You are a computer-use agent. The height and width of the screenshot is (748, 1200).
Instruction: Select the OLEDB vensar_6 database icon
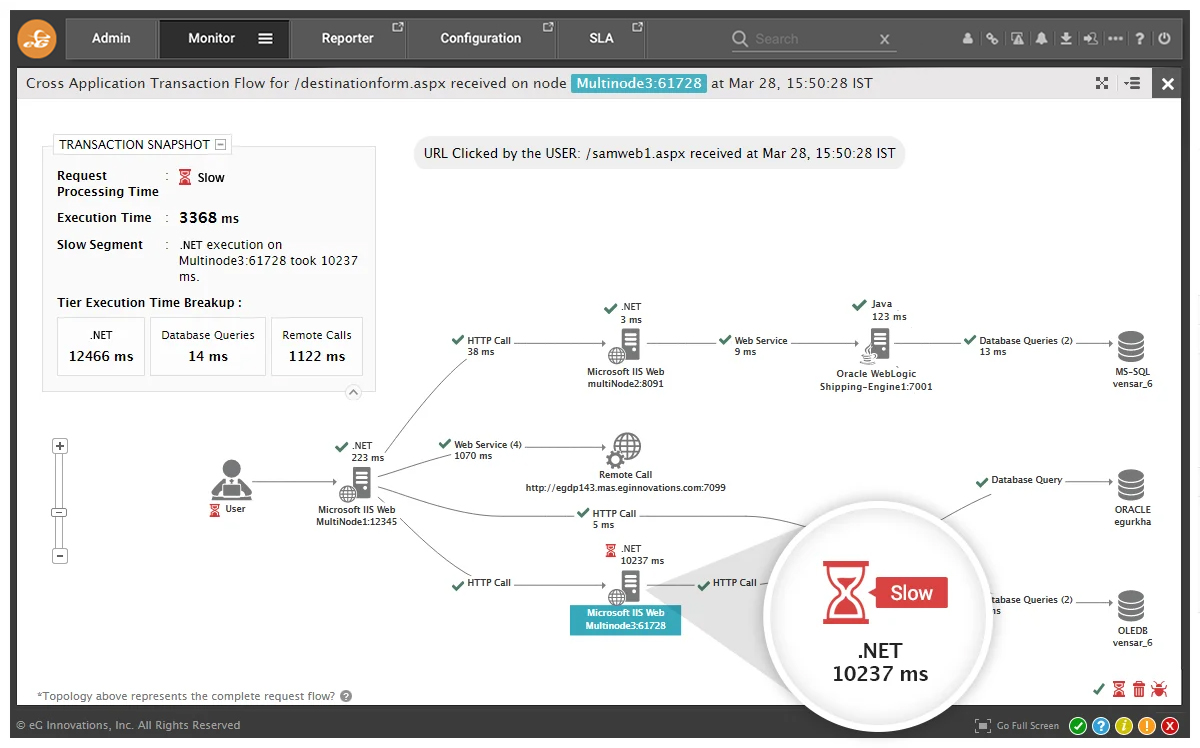coord(1131,606)
